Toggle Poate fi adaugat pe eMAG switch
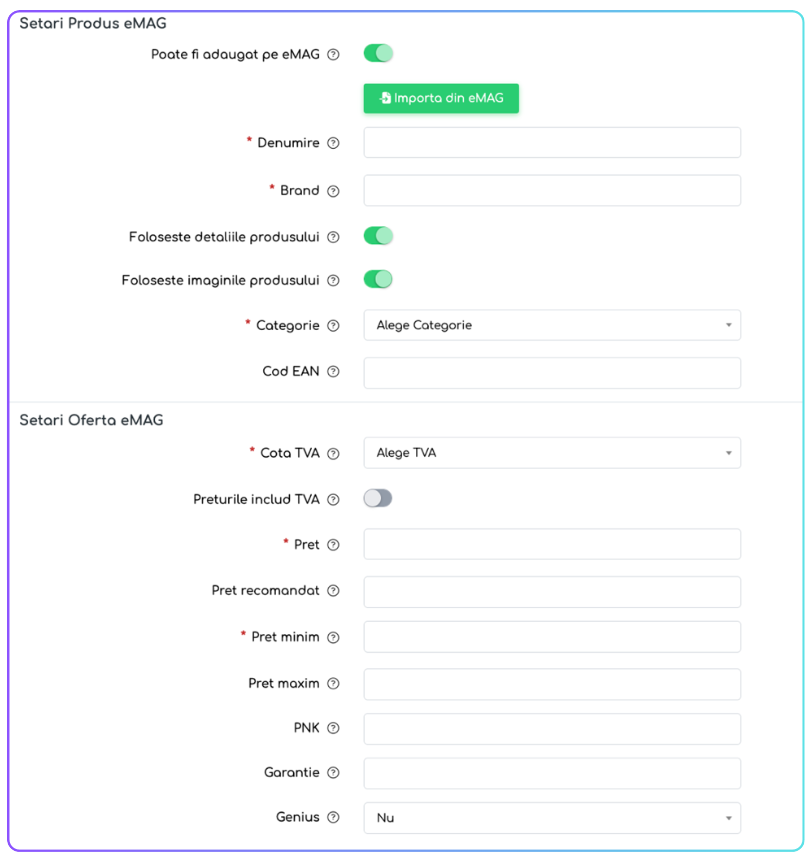The width and height of the screenshot is (810, 859). 378,53
